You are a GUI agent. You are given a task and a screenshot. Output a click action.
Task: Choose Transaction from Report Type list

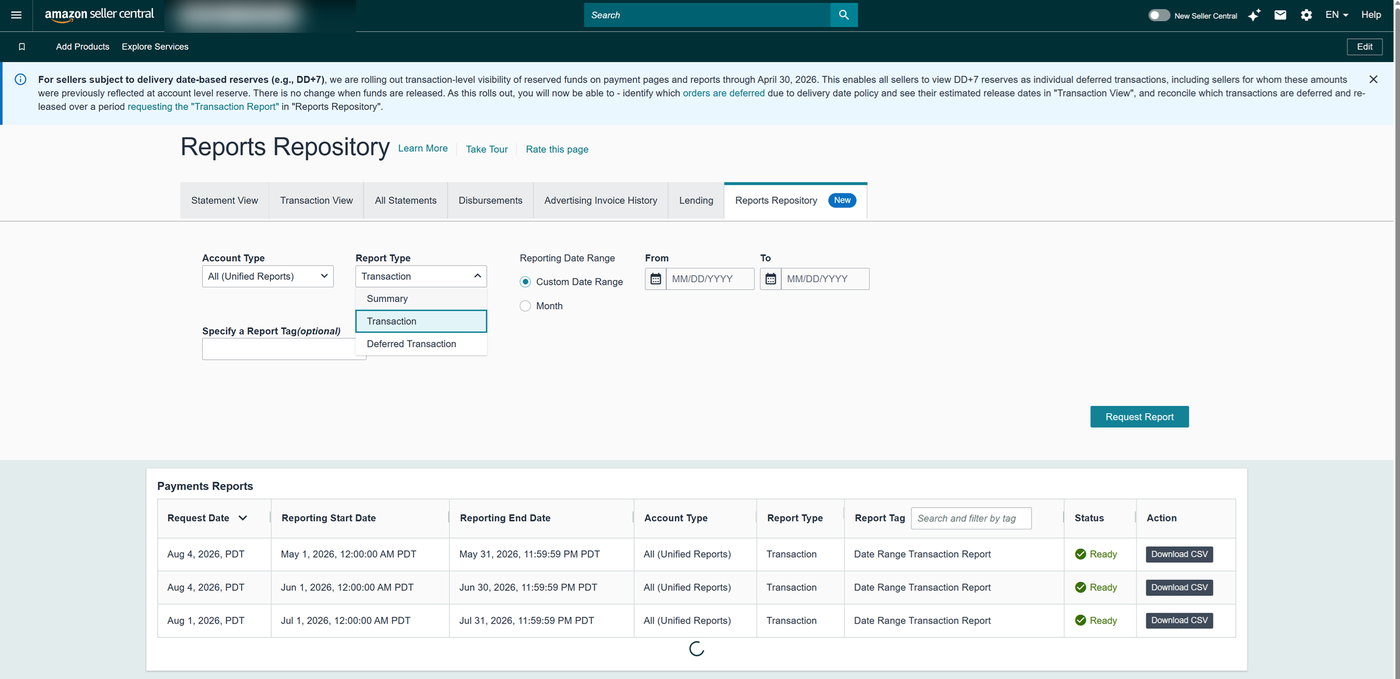coord(421,321)
